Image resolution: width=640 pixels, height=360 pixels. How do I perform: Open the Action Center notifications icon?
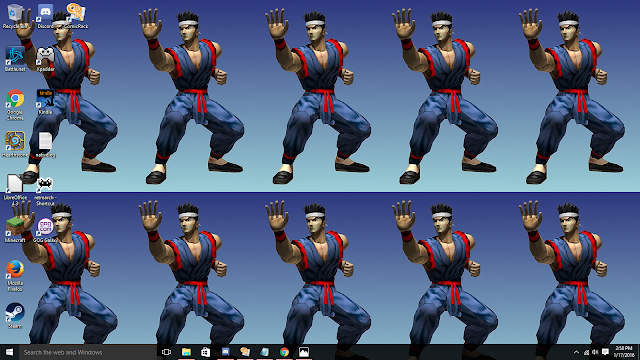(x=605, y=352)
